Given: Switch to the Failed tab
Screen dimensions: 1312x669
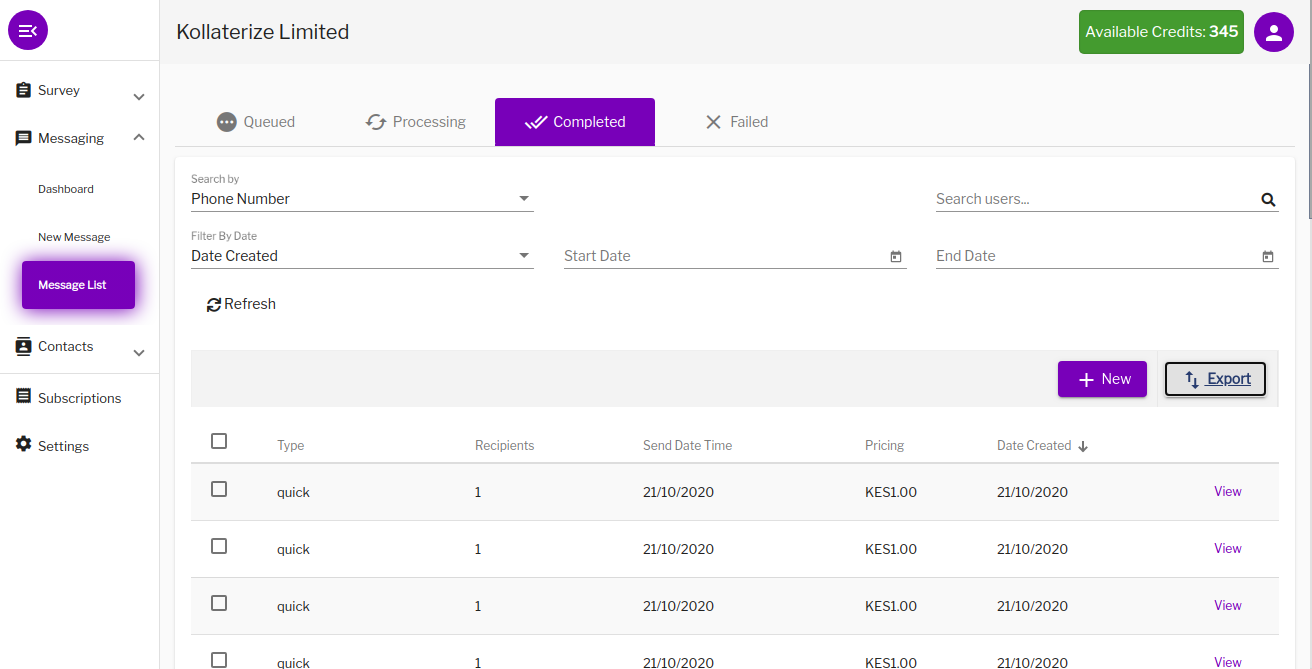Looking at the screenshot, I should 736,122.
